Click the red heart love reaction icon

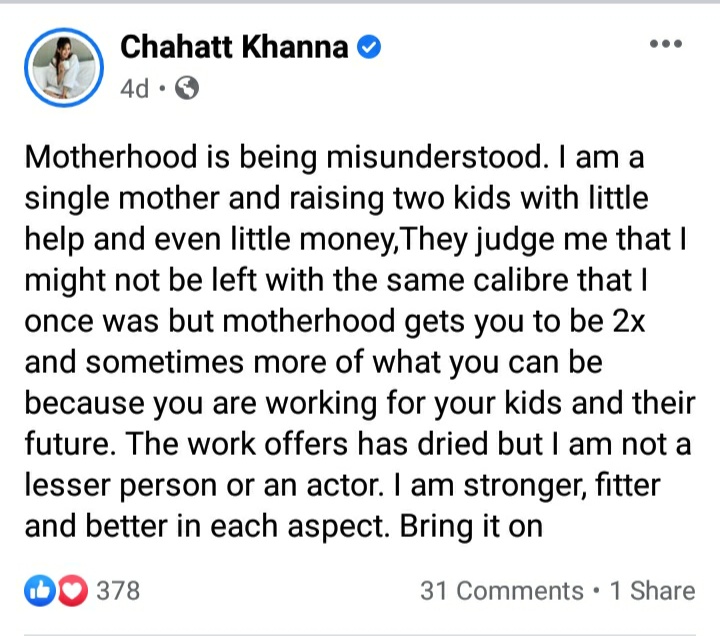tap(71, 590)
